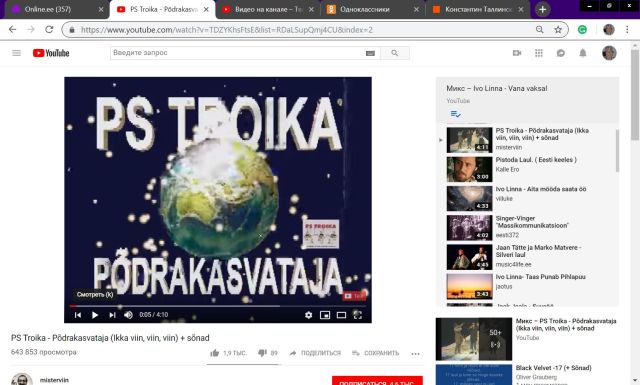Mute the video volume speaker icon
The image size is (640, 385).
(128, 315)
